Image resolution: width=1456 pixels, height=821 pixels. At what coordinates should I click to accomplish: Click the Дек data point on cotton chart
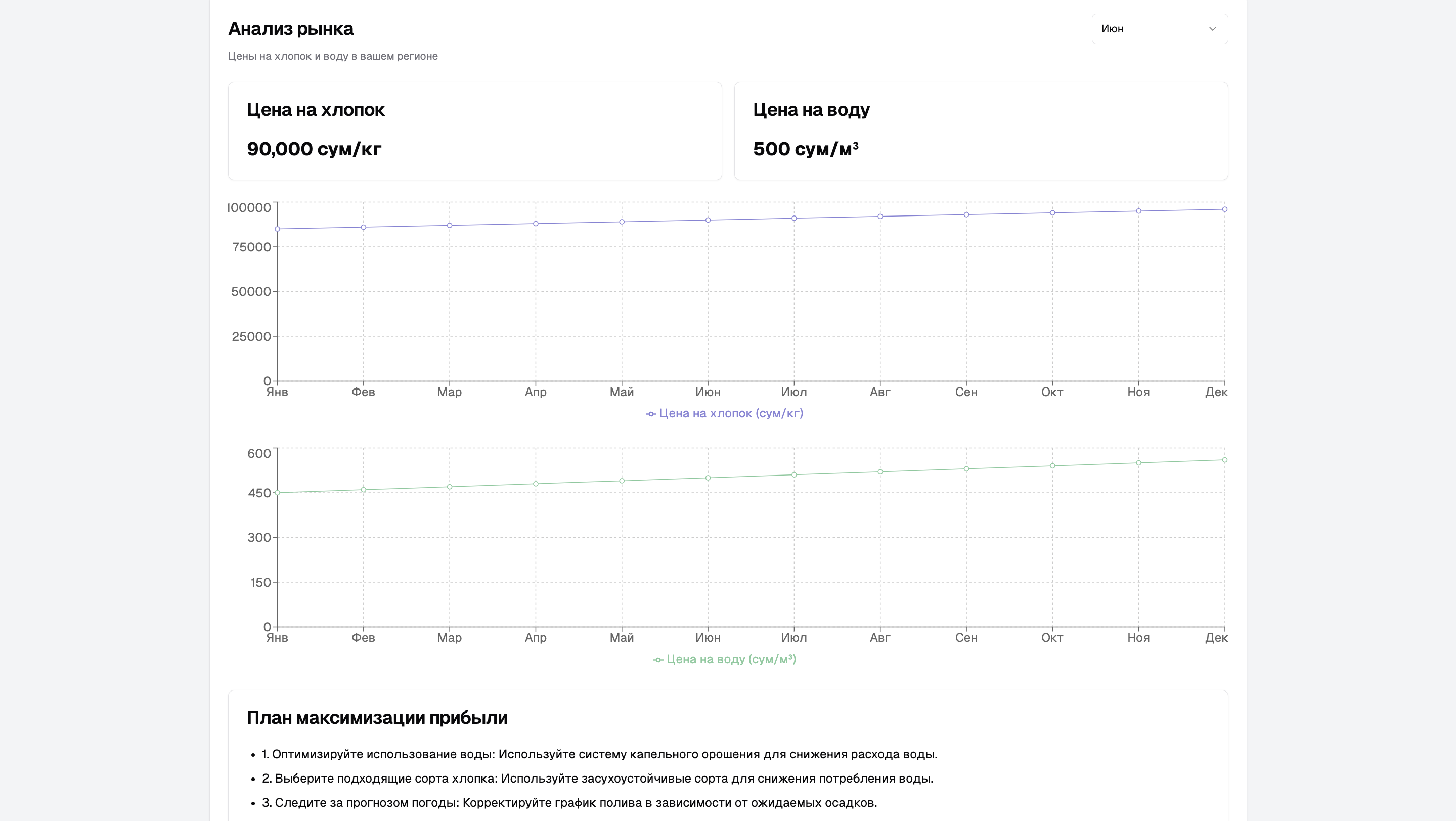pyautogui.click(x=1225, y=209)
